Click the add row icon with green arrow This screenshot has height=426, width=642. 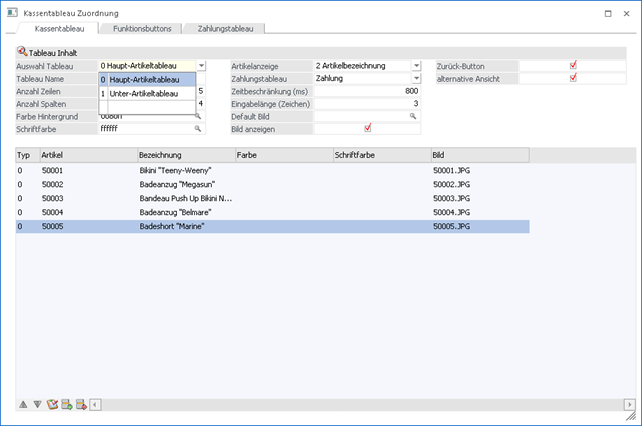click(66, 404)
